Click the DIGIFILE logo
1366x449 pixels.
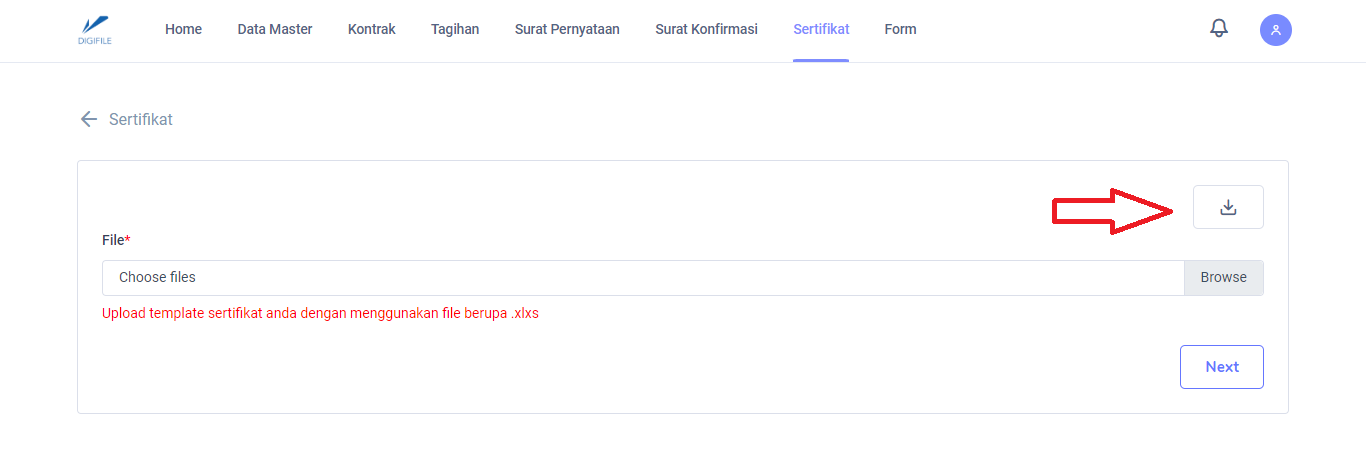tap(94, 30)
